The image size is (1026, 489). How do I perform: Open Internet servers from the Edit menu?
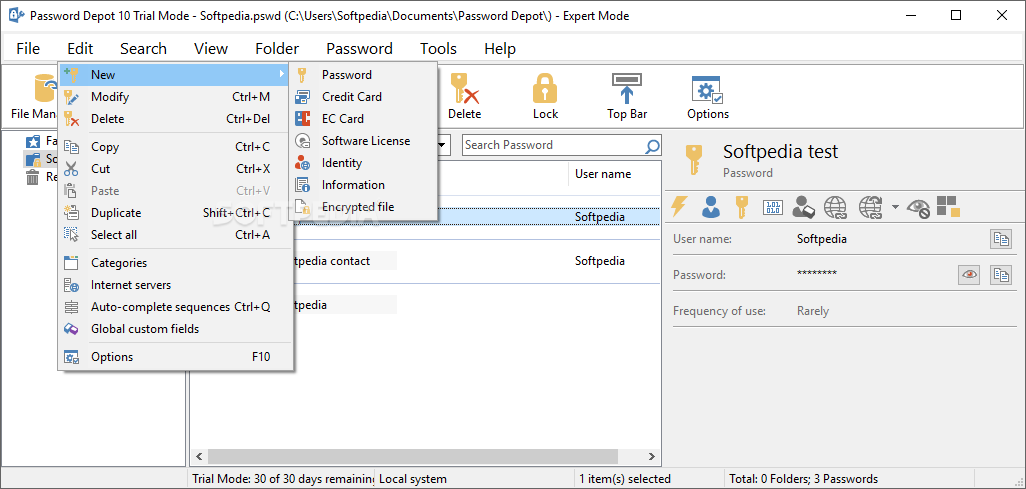tap(175, 285)
